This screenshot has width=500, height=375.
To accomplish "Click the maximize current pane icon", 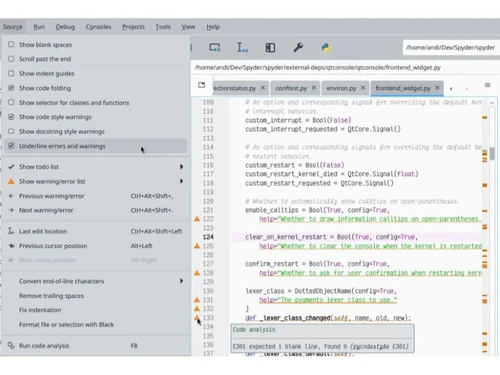I will [270, 48].
